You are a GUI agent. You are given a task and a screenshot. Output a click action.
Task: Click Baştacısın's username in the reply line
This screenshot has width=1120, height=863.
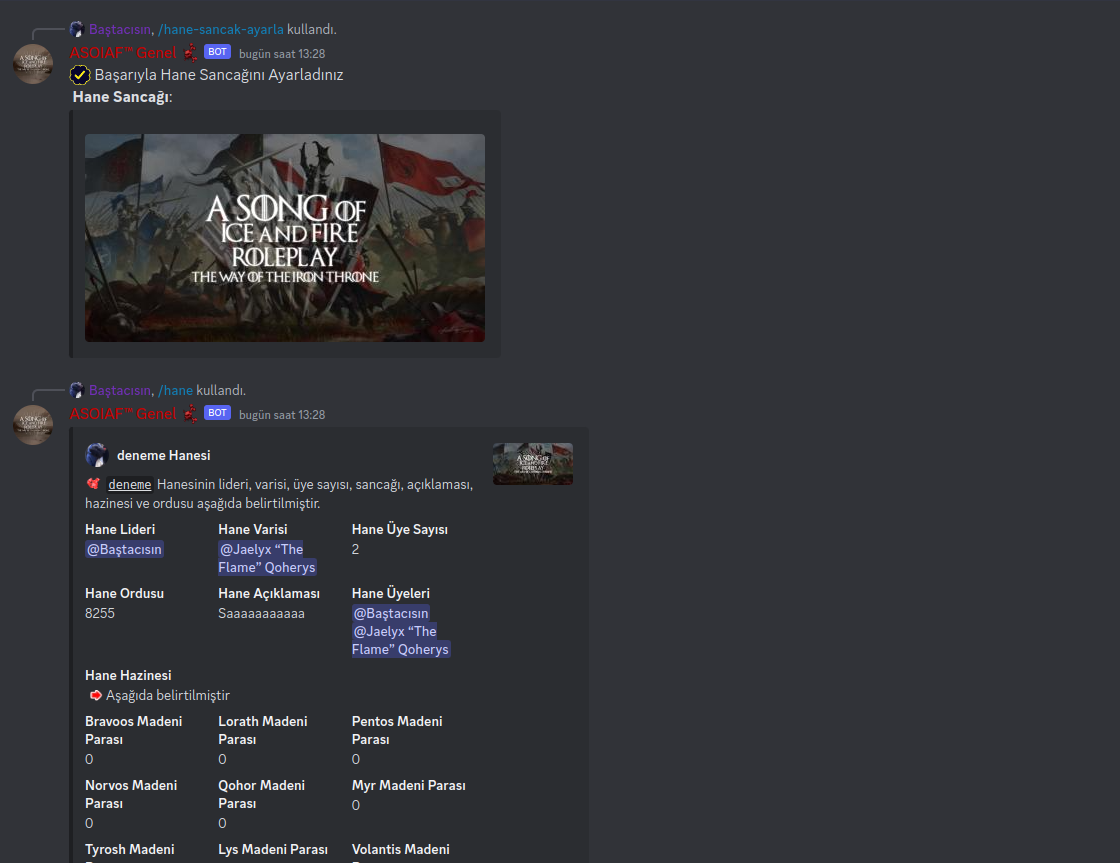pyautogui.click(x=120, y=28)
